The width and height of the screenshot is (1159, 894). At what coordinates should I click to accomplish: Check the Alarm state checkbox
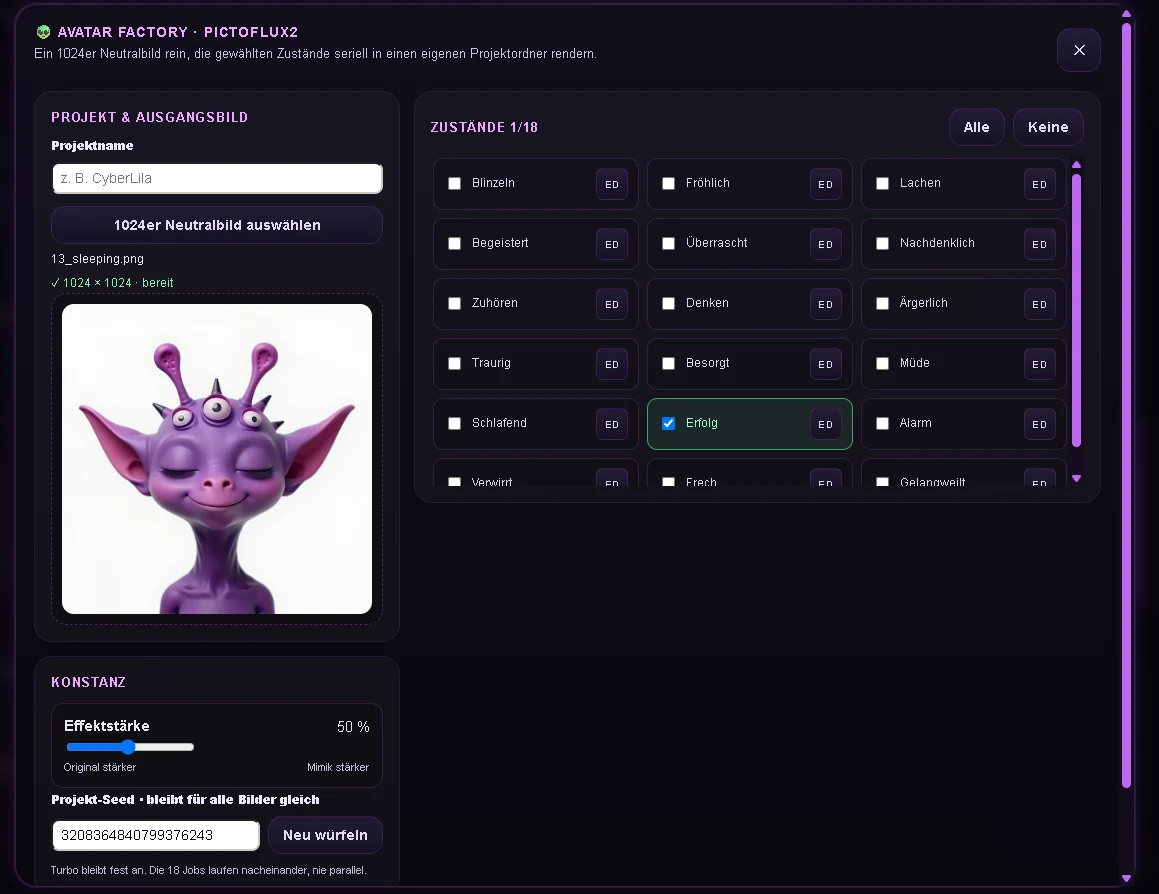(x=883, y=423)
